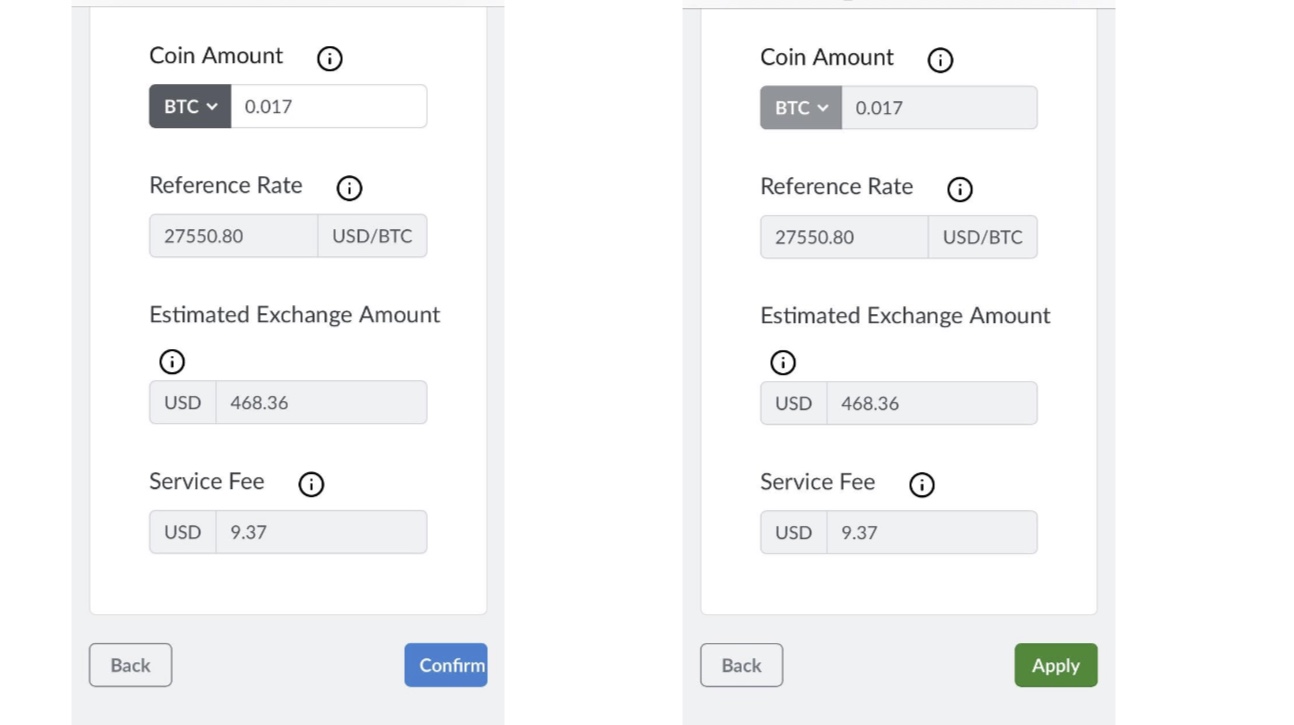1294x725 pixels.
Task: Click USD prefix of estimated amount, Confirm form
Action: pos(183,402)
